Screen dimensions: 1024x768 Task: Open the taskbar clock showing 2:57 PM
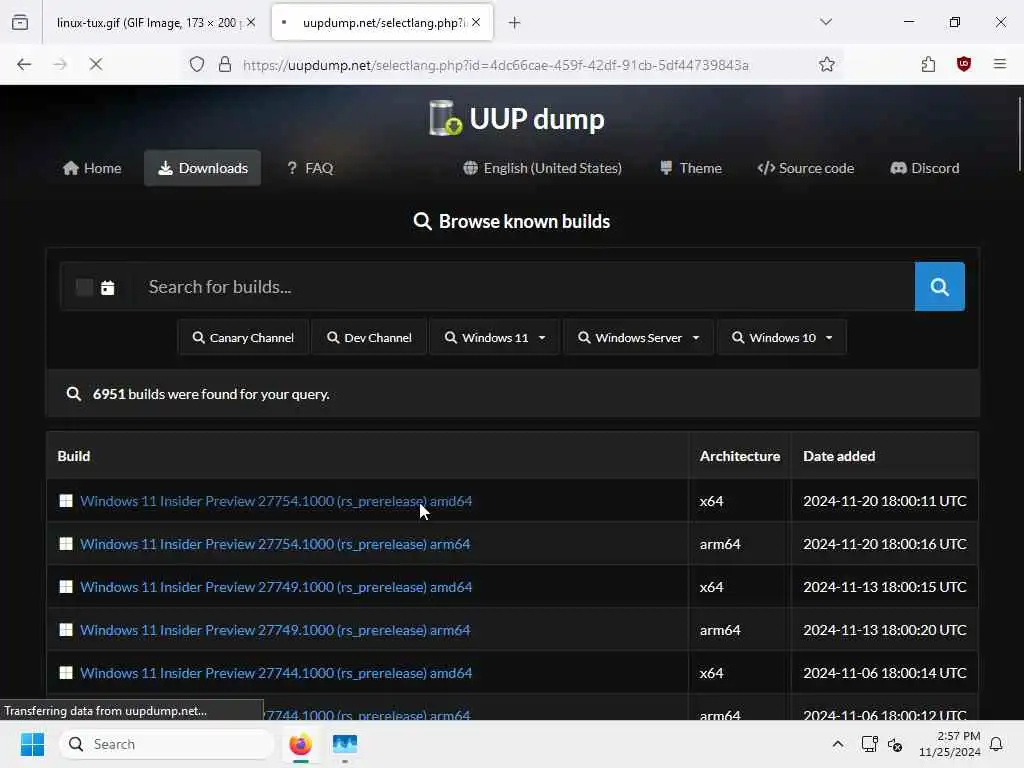pyautogui.click(x=950, y=744)
